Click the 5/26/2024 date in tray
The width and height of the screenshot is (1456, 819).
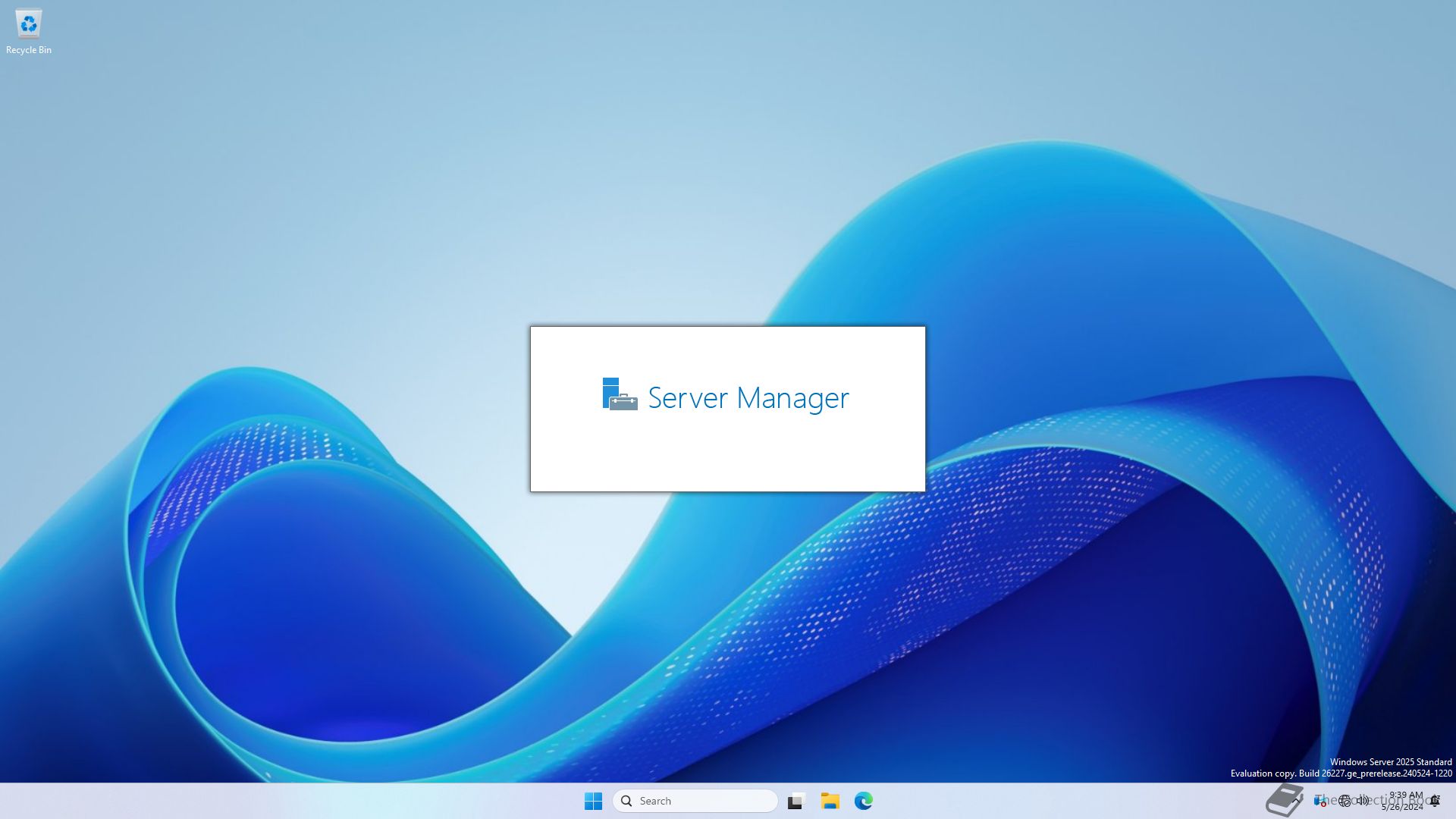coord(1401,808)
